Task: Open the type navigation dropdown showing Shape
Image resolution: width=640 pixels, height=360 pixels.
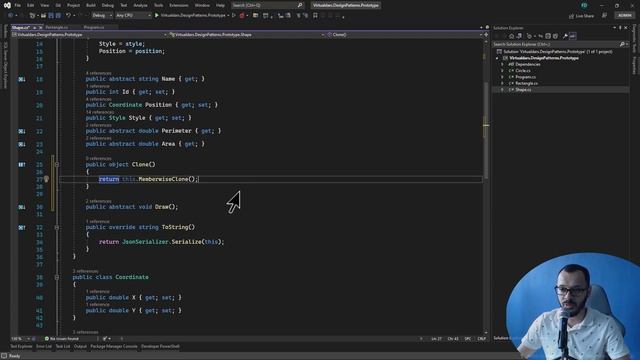Action: [247, 35]
